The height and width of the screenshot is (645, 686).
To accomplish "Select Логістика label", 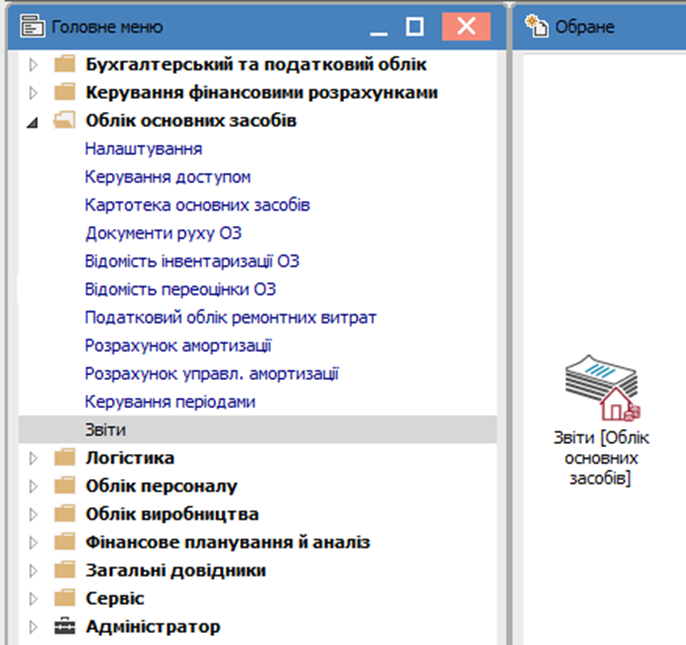I will [130, 457].
